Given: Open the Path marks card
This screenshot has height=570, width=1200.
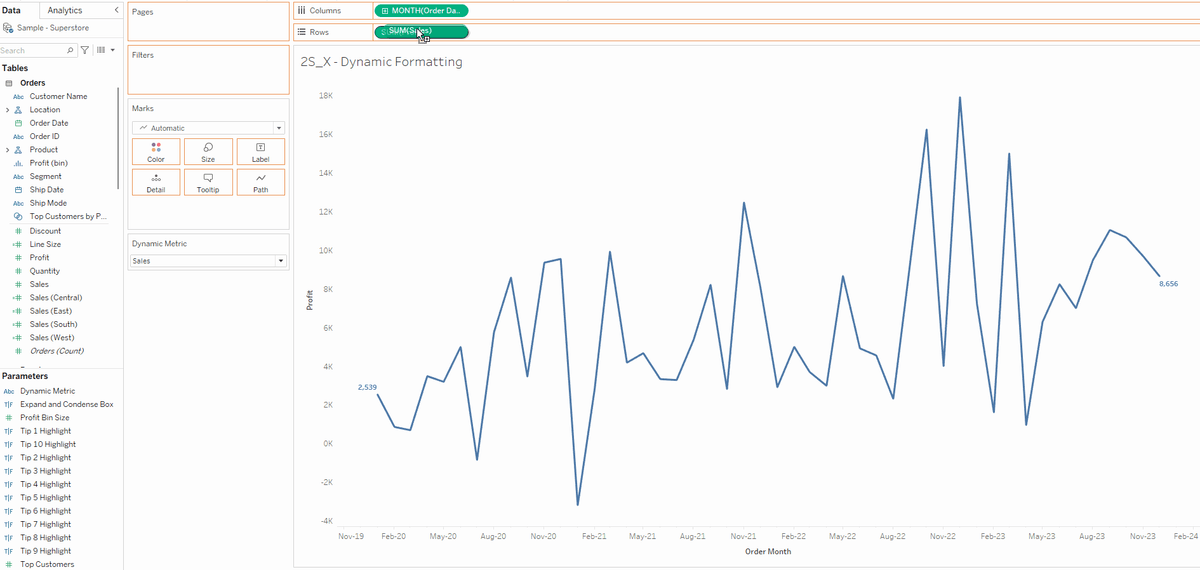Looking at the screenshot, I should (260, 182).
